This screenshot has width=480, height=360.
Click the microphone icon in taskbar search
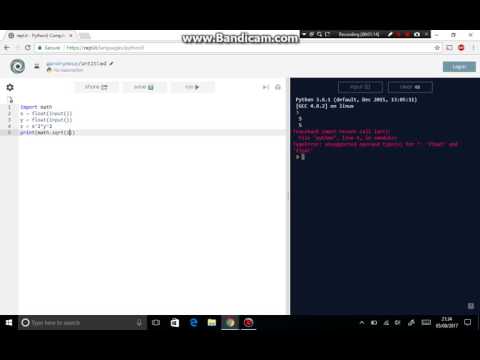pos(139,323)
